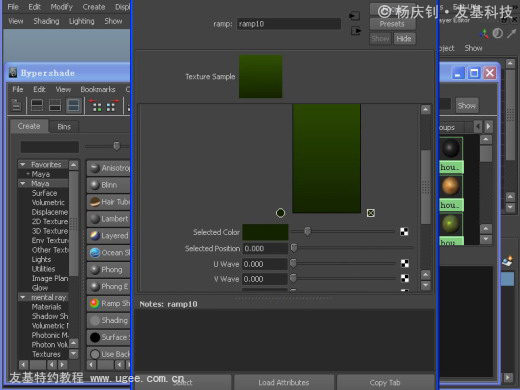The width and height of the screenshot is (520, 390).
Task: Collapse the Favorites tree category
Action: click(x=23, y=164)
